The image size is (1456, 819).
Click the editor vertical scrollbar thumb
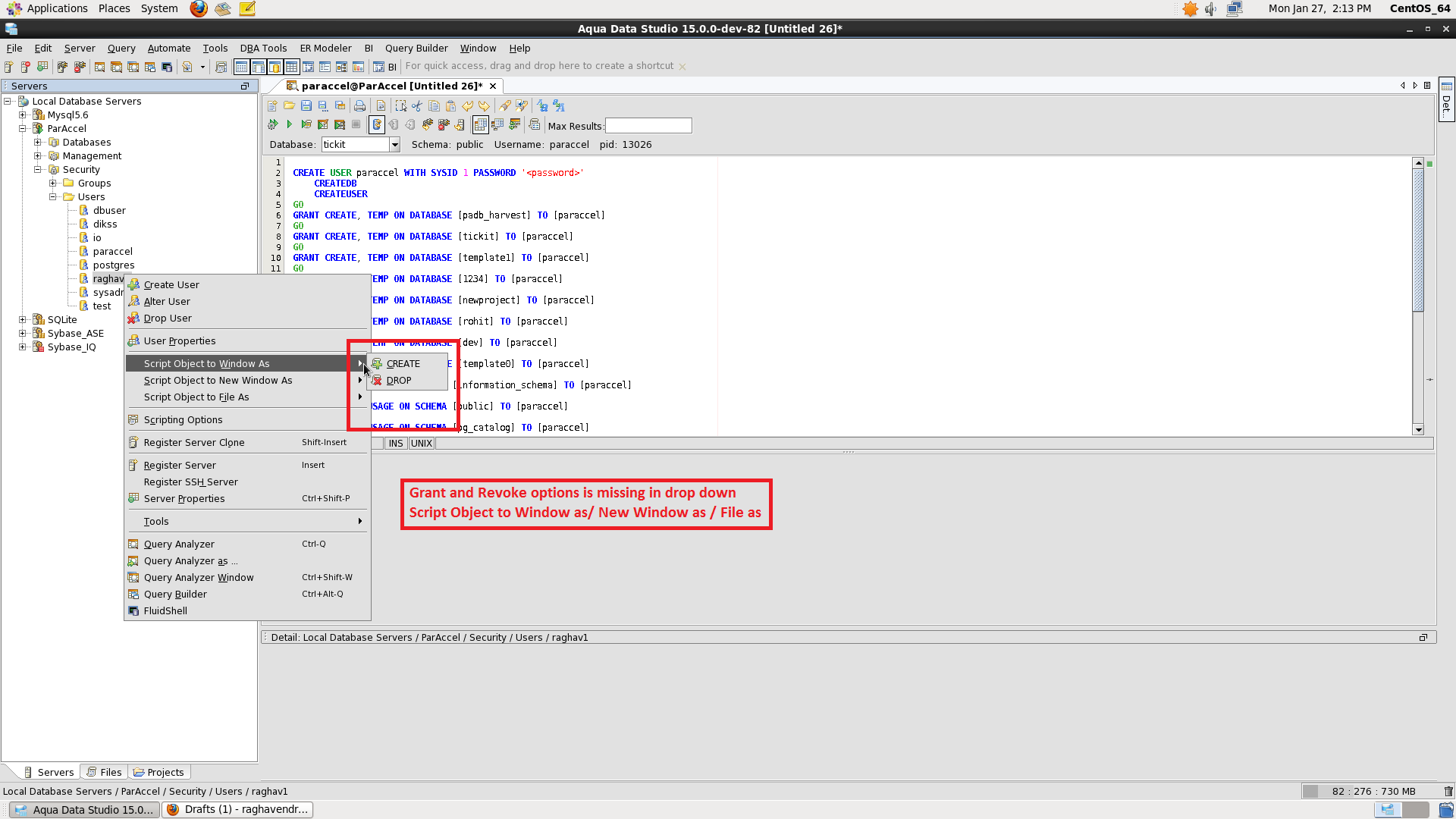coord(1418,240)
